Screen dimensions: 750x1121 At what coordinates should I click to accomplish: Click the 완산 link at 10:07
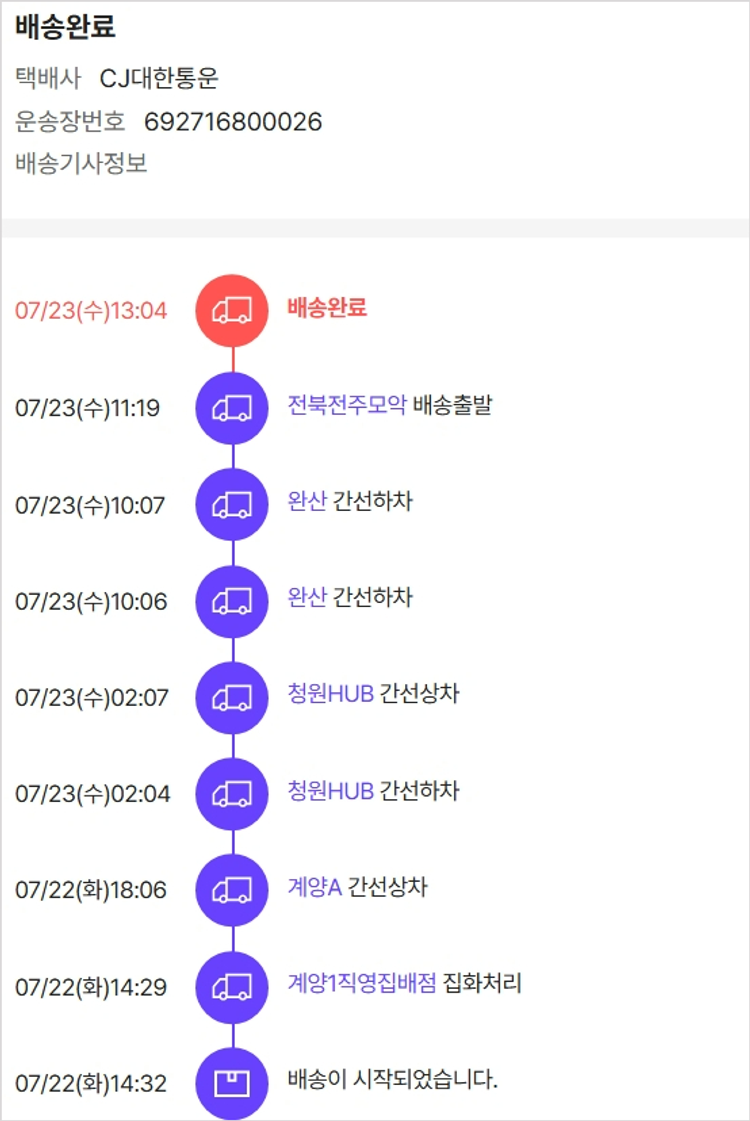(307, 502)
